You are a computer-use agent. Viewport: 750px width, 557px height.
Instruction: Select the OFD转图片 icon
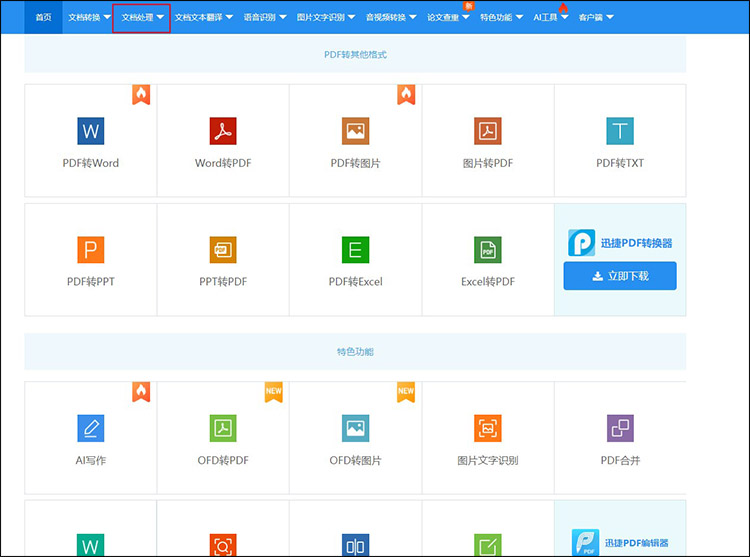[x=355, y=428]
